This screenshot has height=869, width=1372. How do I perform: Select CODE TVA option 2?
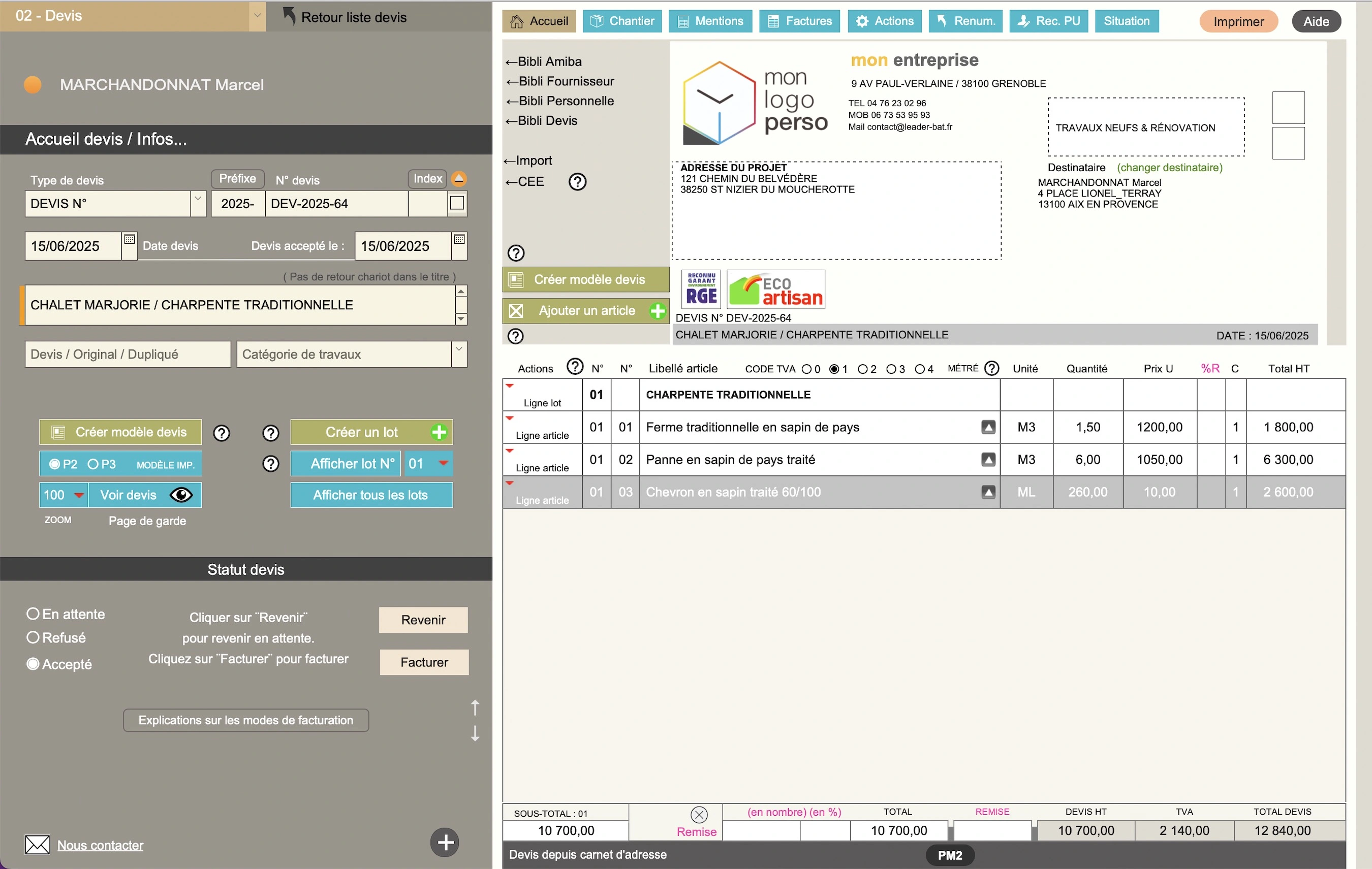click(863, 369)
